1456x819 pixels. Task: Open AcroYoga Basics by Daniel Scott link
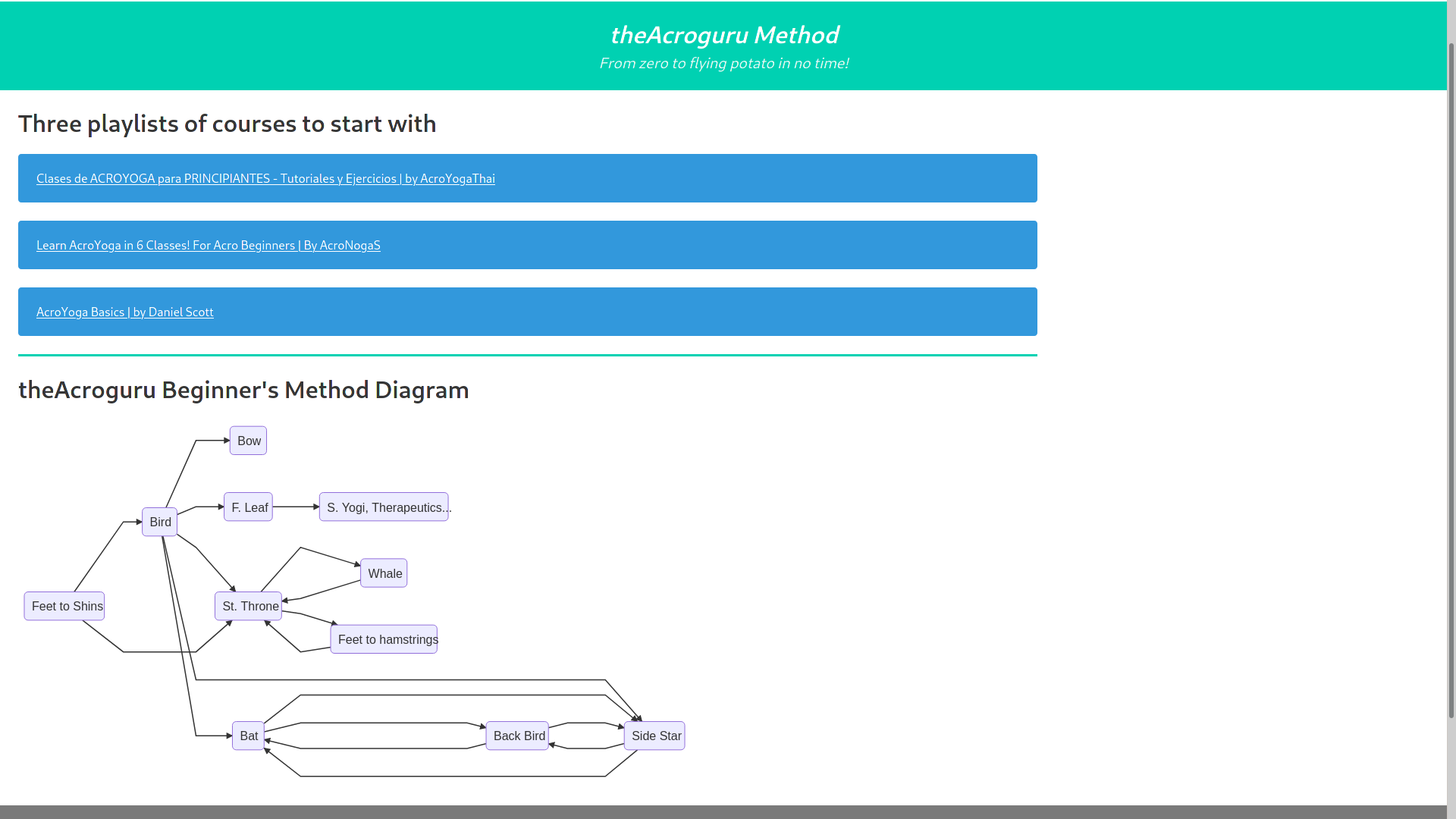coord(125,312)
